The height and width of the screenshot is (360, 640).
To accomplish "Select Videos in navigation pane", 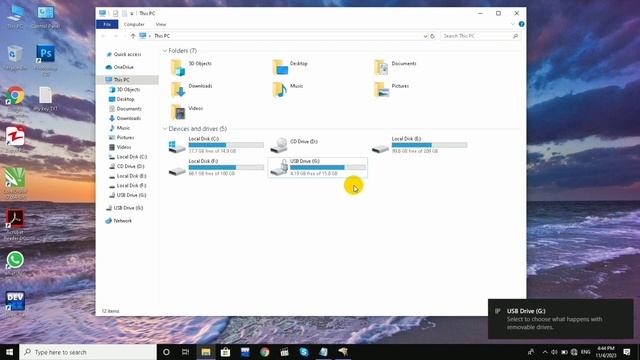I will point(120,147).
